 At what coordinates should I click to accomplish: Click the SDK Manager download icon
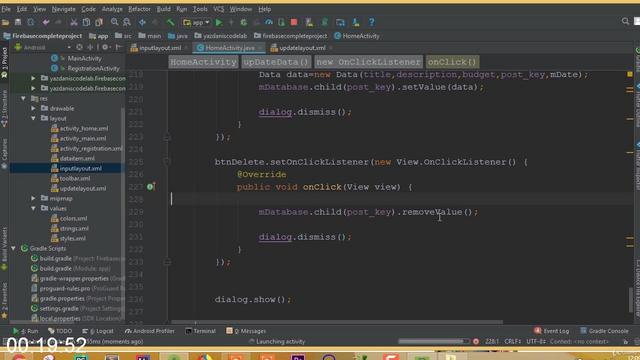(356, 22)
